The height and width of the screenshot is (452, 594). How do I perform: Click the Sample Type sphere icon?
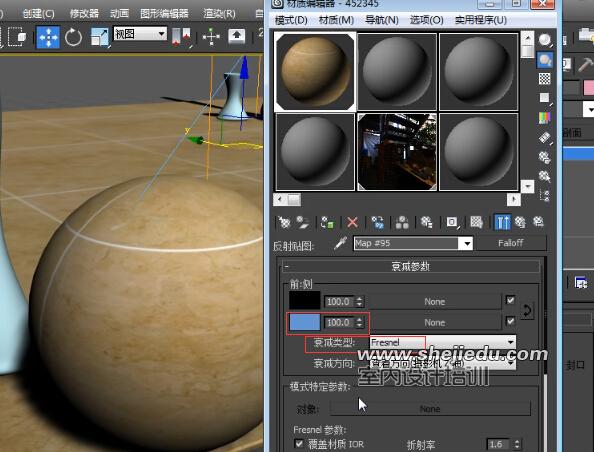pyautogui.click(x=545, y=40)
